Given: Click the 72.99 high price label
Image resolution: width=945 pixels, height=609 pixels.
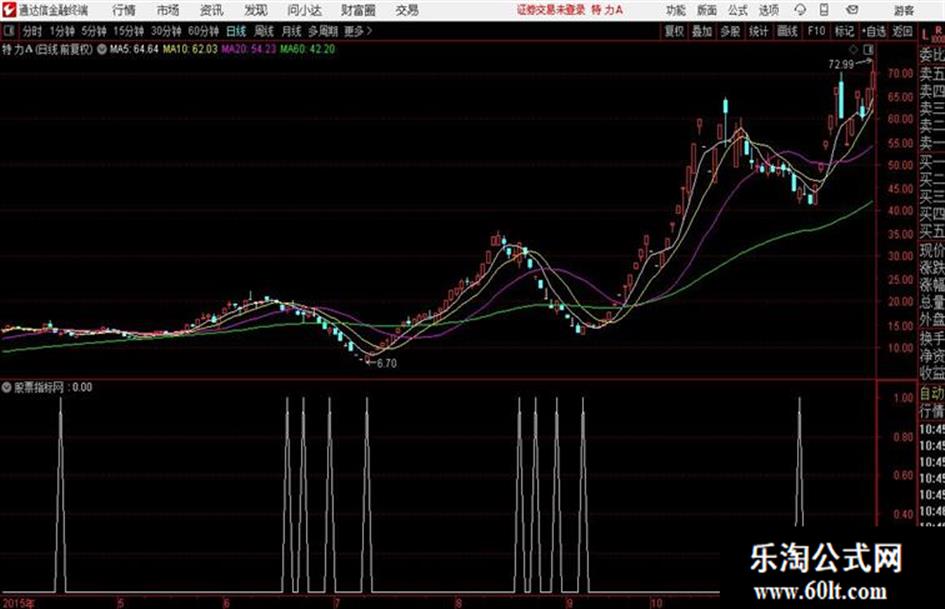Looking at the screenshot, I should point(841,64).
